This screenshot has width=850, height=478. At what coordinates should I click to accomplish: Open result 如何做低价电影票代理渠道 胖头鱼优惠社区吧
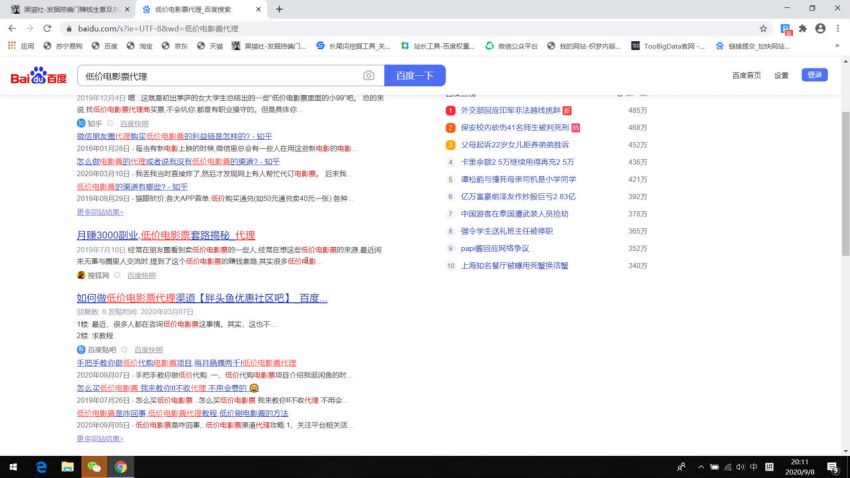coord(202,298)
